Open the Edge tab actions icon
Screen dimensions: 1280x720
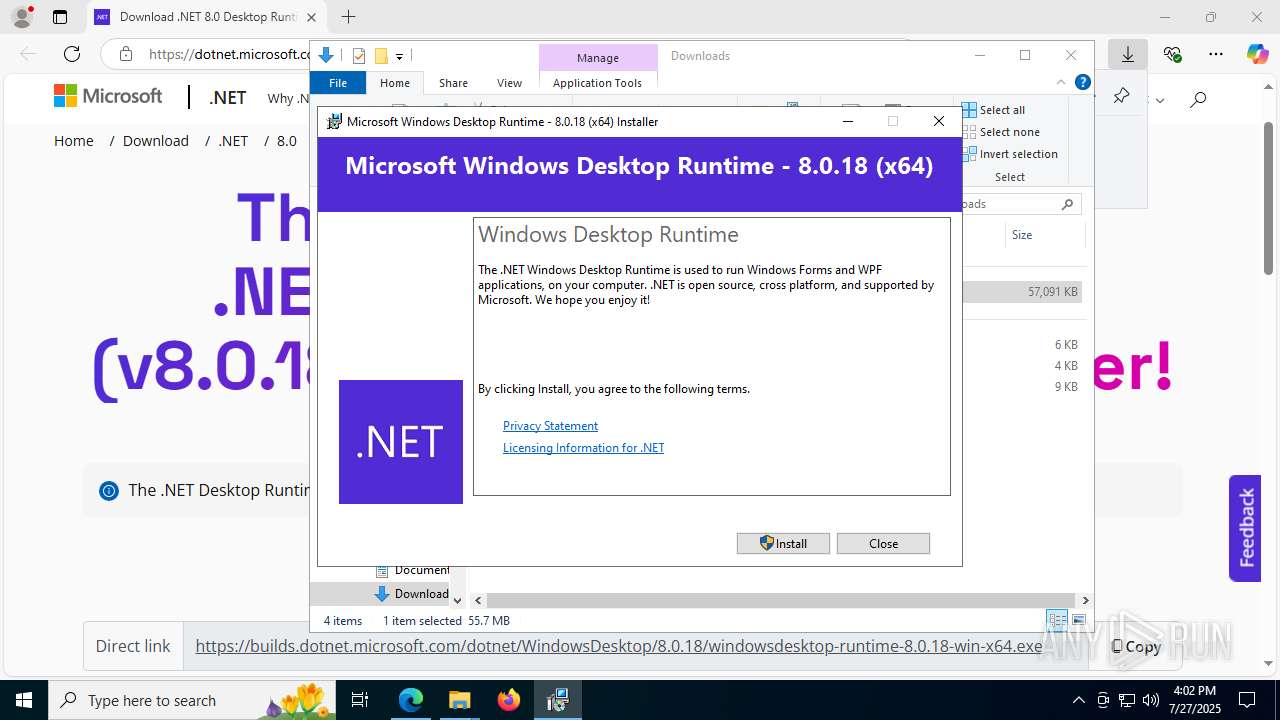tap(60, 17)
